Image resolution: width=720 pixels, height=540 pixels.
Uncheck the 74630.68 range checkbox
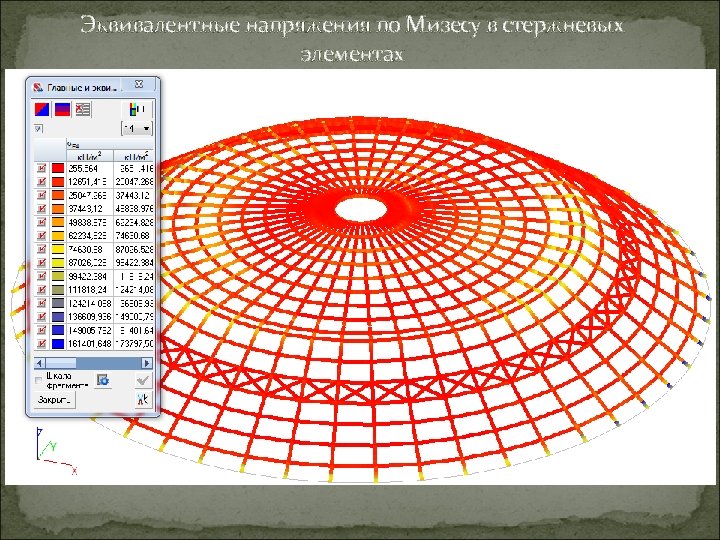tap(41, 249)
